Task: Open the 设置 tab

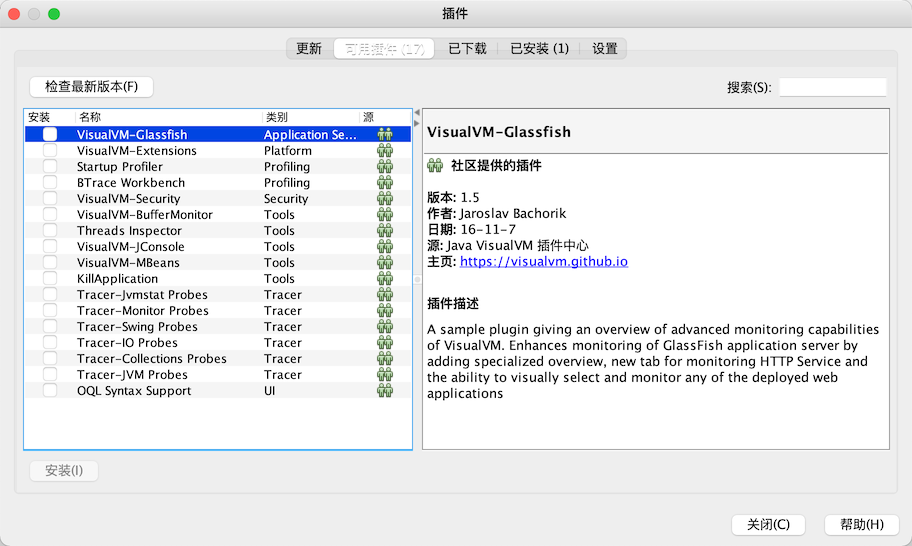Action: click(x=605, y=48)
